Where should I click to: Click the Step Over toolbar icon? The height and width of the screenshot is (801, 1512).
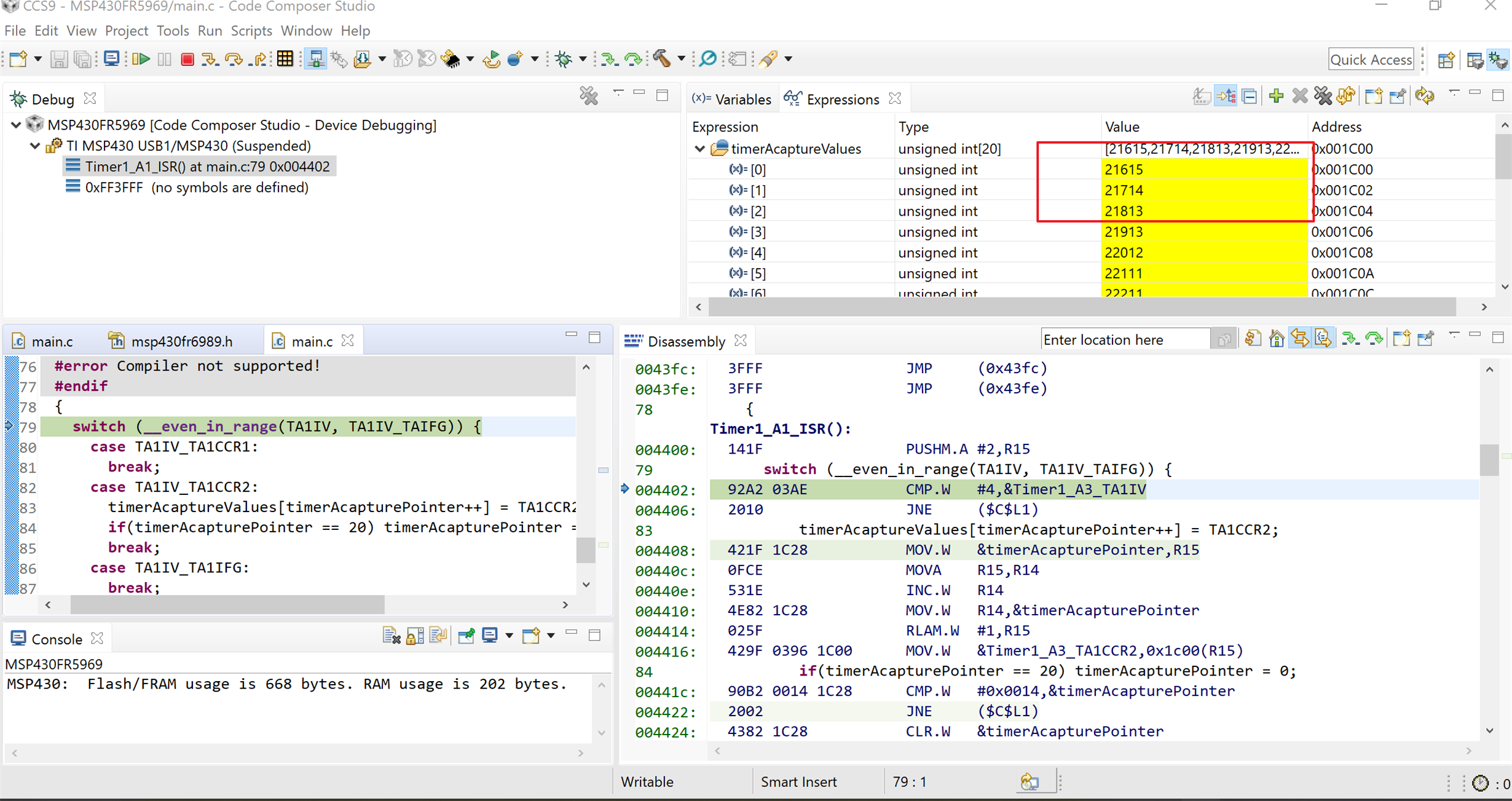coord(234,59)
